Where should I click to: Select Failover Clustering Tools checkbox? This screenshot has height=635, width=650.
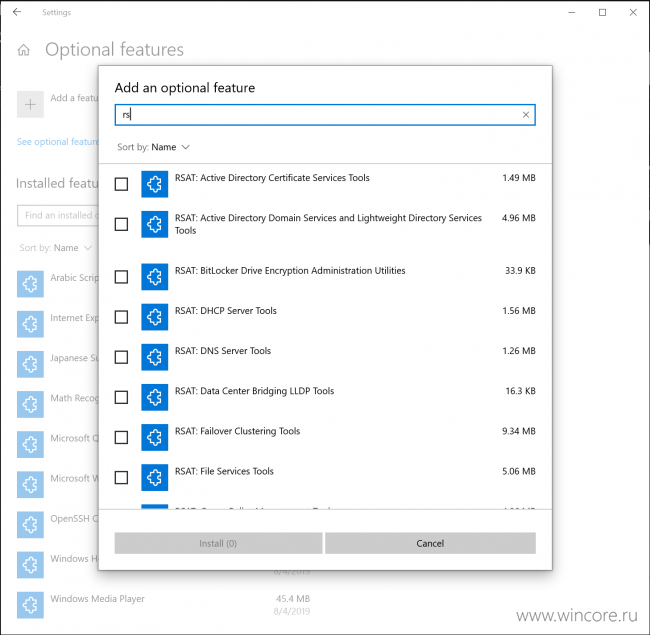[x=121, y=437]
